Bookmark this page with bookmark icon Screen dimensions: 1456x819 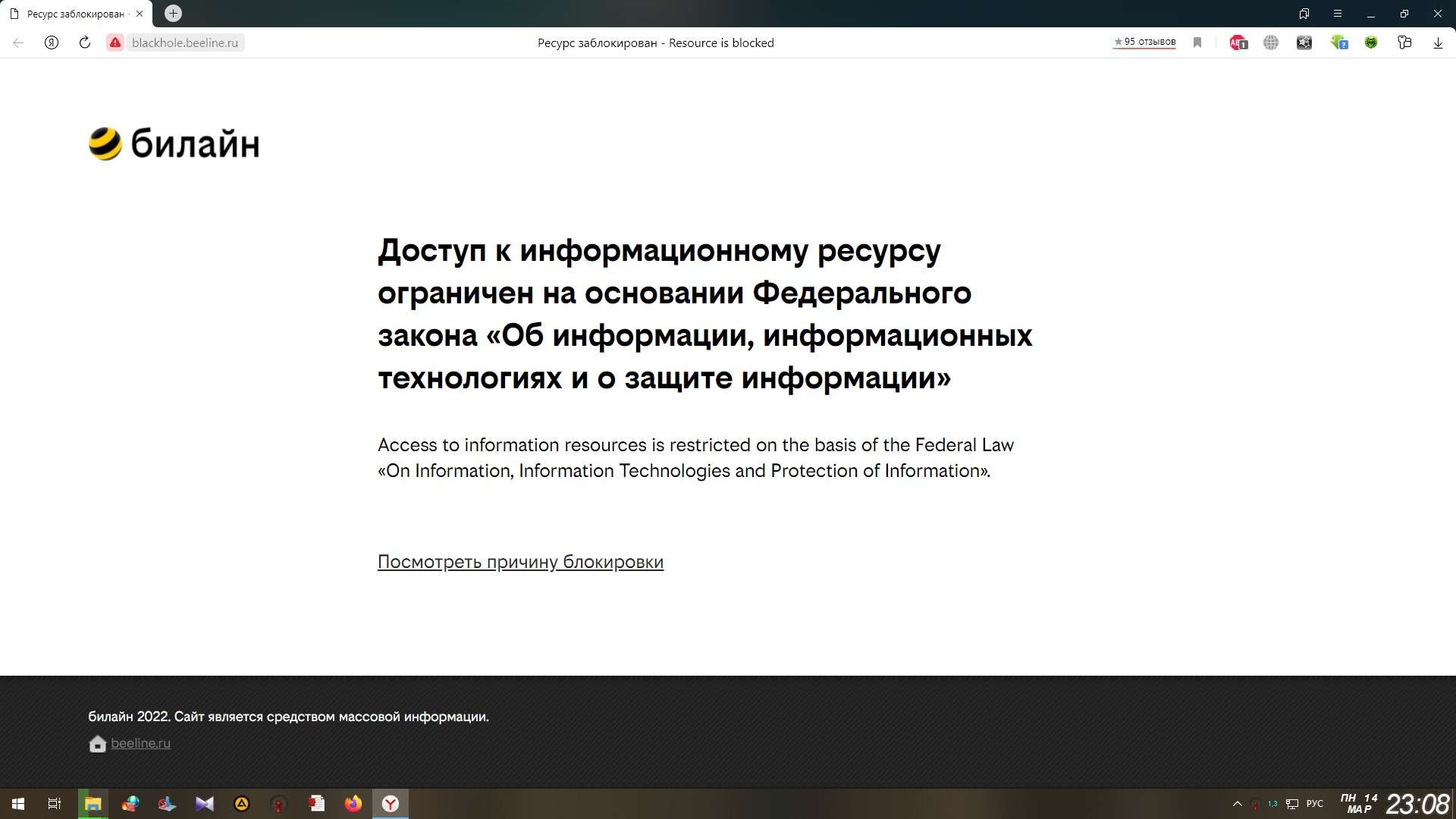1197,42
